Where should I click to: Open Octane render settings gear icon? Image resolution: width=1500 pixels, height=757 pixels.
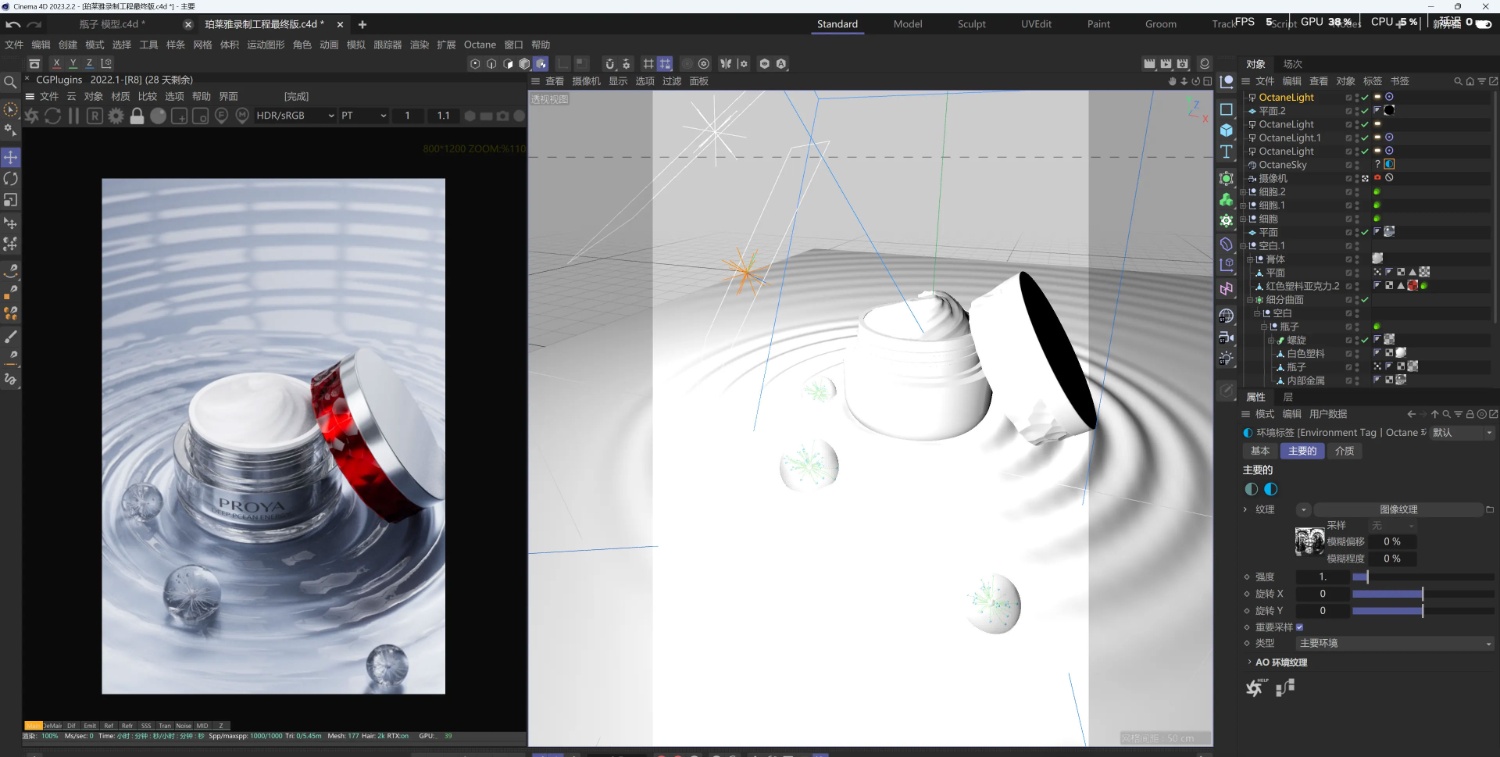(116, 116)
